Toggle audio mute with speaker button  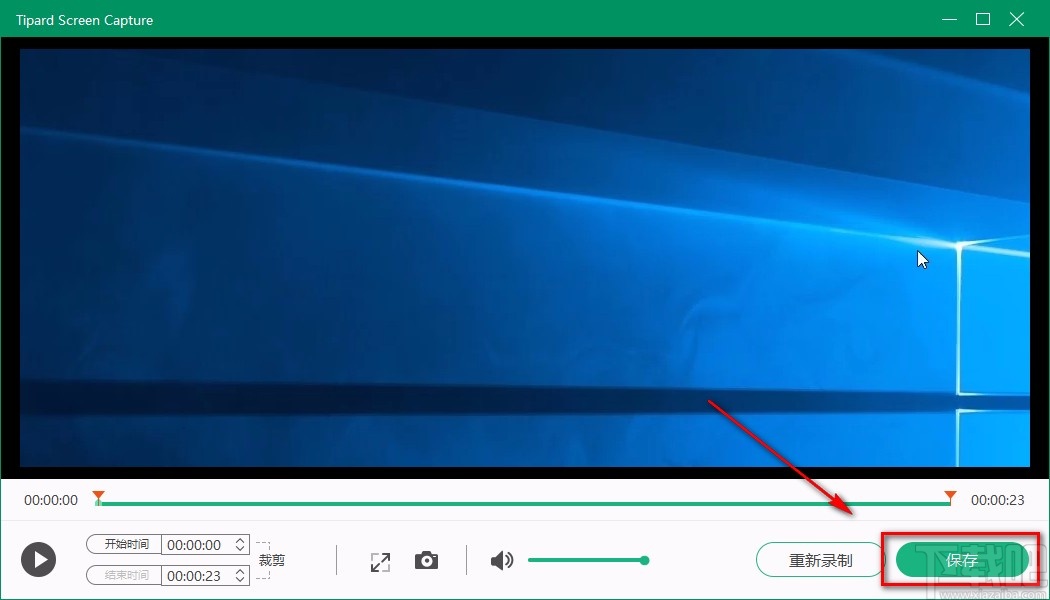click(x=502, y=560)
